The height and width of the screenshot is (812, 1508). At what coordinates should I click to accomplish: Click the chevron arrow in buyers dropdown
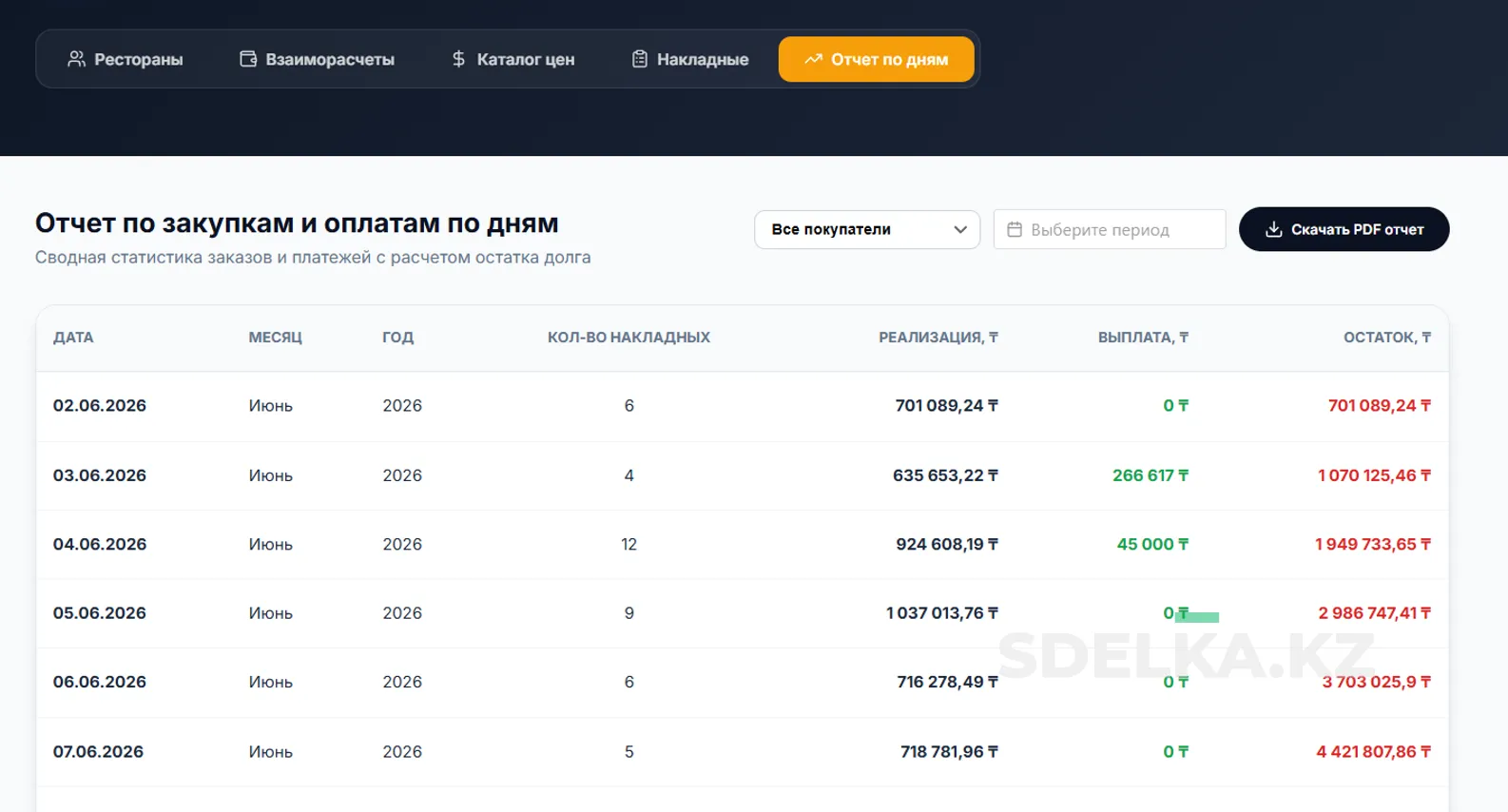click(x=960, y=229)
